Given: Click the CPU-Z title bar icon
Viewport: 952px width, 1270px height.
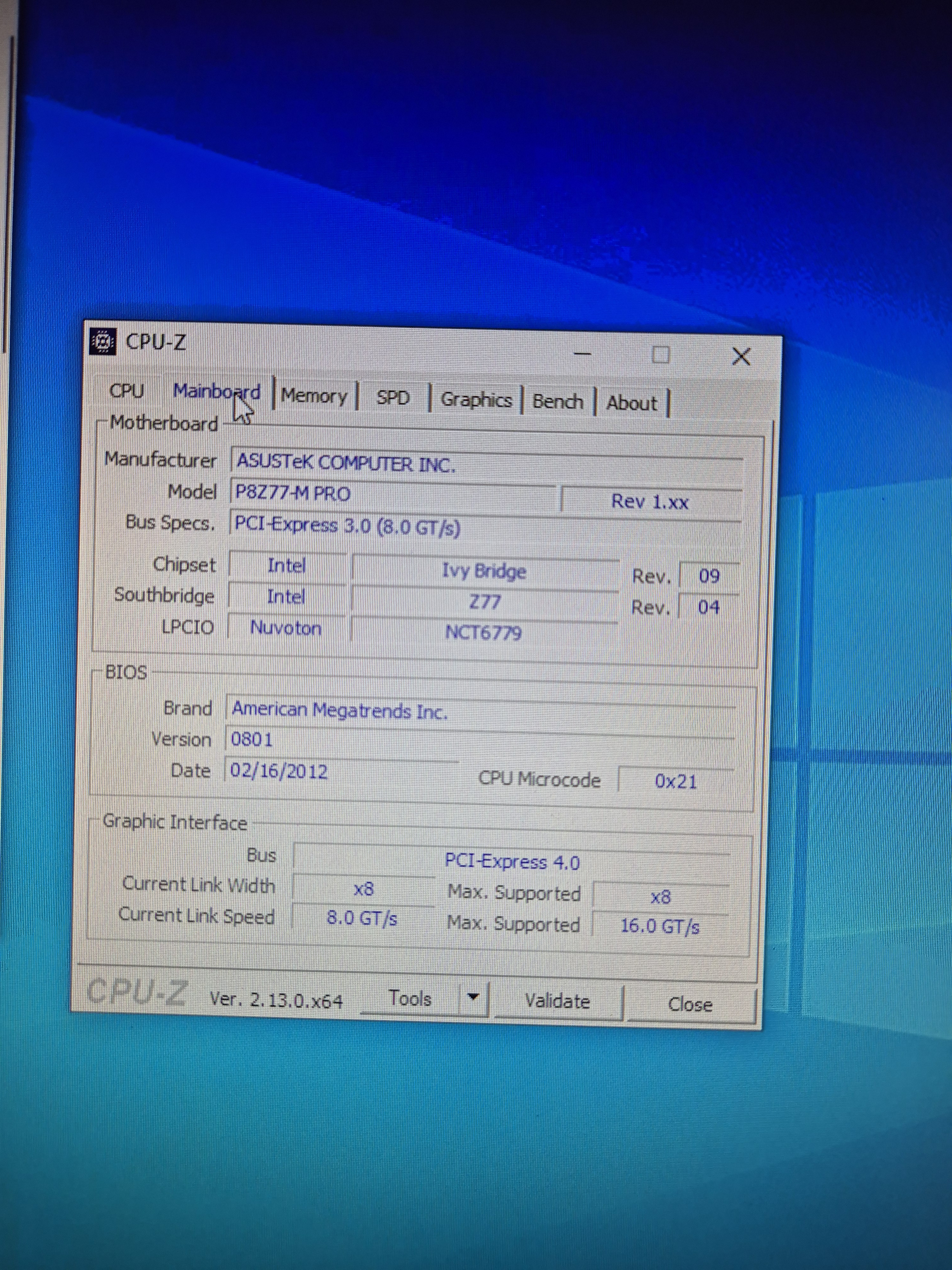Looking at the screenshot, I should click(103, 342).
